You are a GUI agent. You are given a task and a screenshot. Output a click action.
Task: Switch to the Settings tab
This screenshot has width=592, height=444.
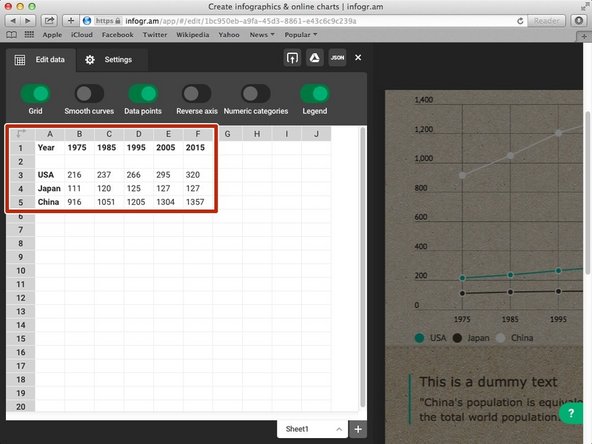tap(112, 60)
